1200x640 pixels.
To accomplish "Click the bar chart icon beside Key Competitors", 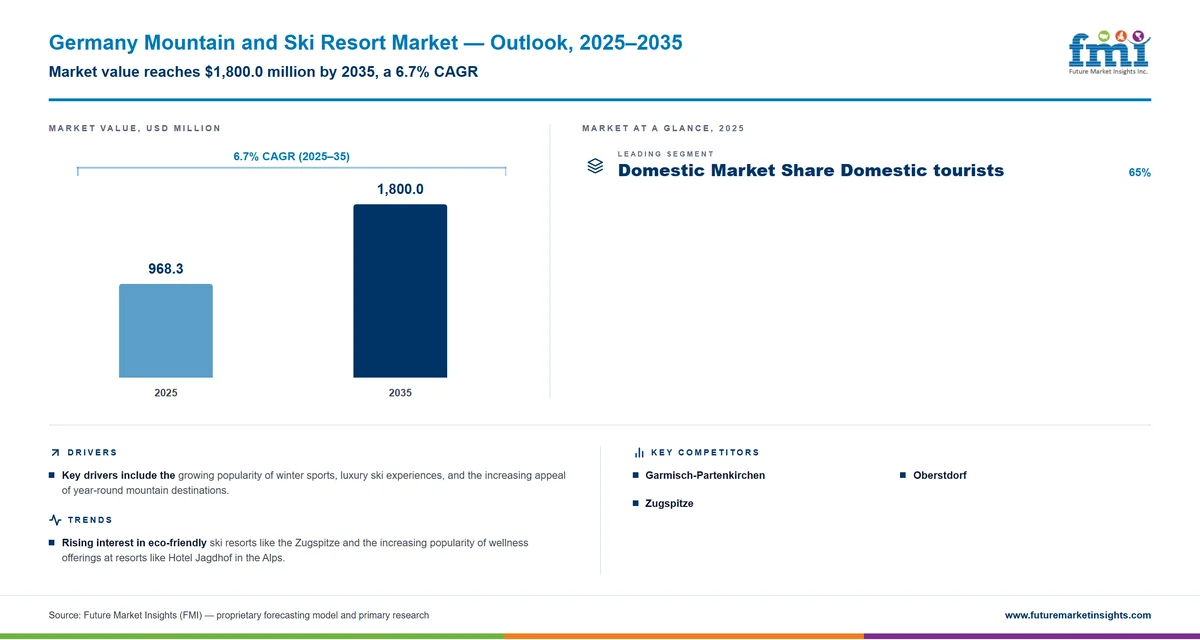I will (639, 453).
